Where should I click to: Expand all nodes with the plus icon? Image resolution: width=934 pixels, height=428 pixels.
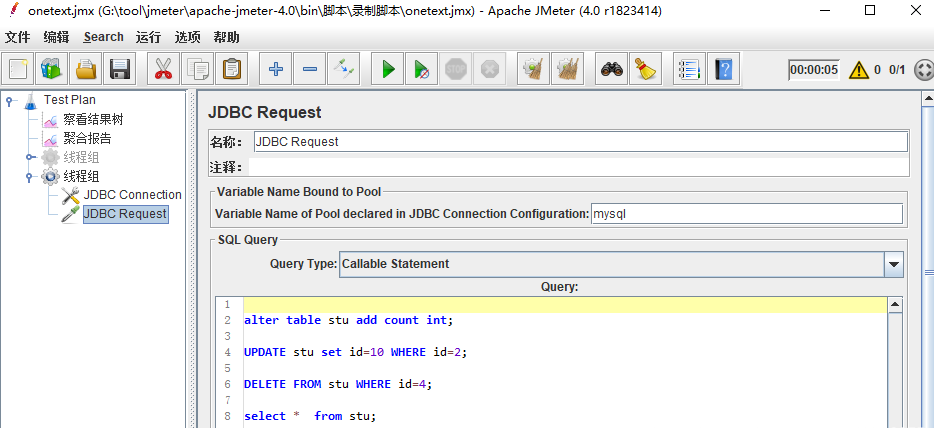coord(275,69)
